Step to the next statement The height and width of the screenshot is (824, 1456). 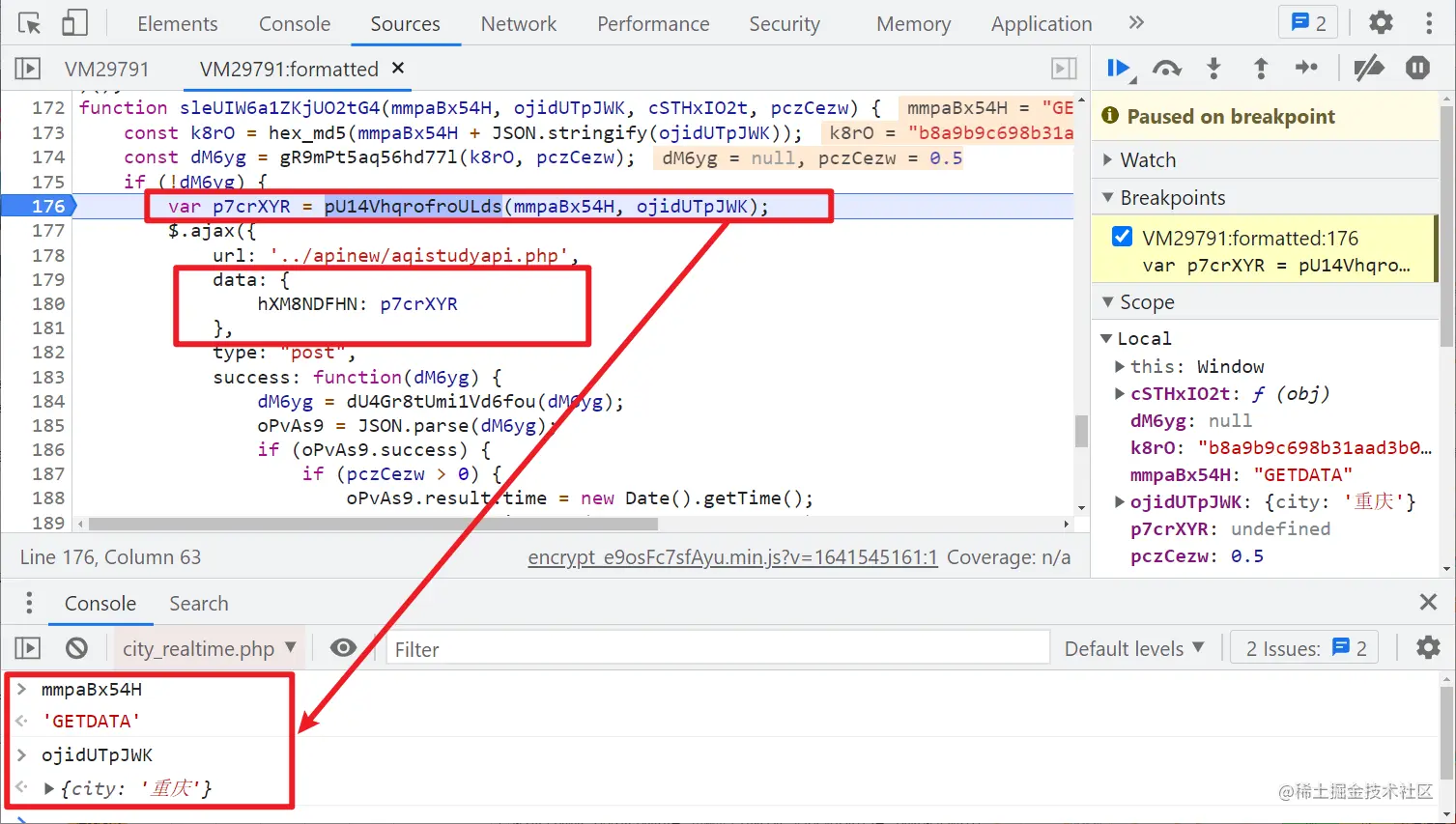click(x=1306, y=68)
